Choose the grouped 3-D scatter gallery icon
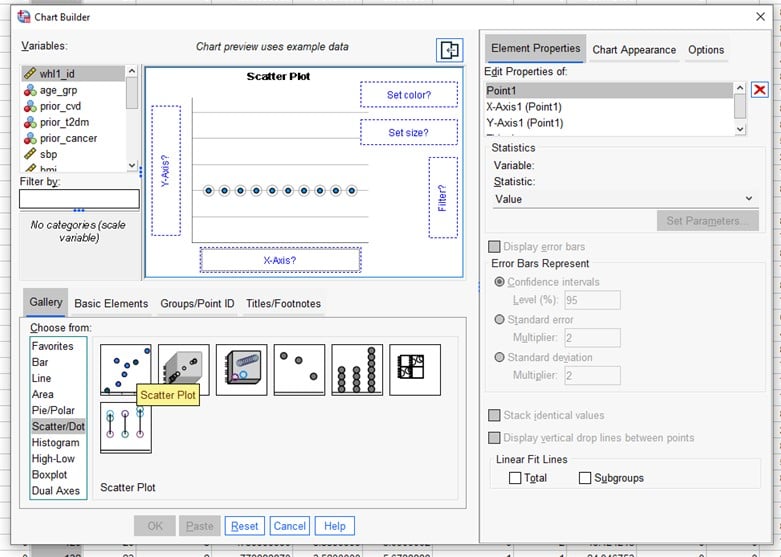The height and width of the screenshot is (557, 781). click(x=242, y=369)
